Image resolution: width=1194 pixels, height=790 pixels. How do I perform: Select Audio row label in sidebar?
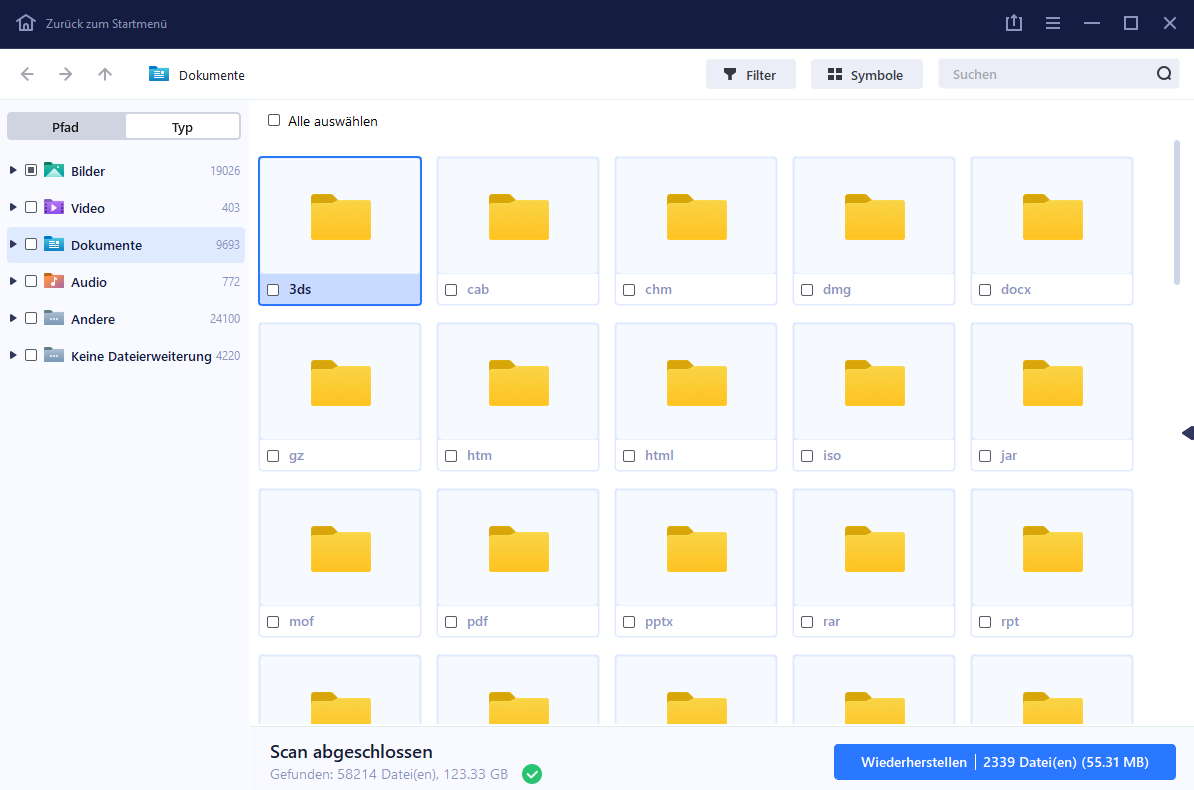pyautogui.click(x=89, y=282)
